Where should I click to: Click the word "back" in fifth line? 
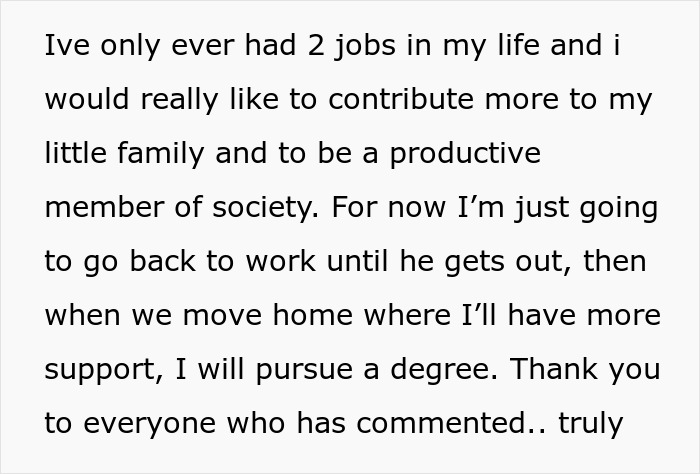pos(162,260)
